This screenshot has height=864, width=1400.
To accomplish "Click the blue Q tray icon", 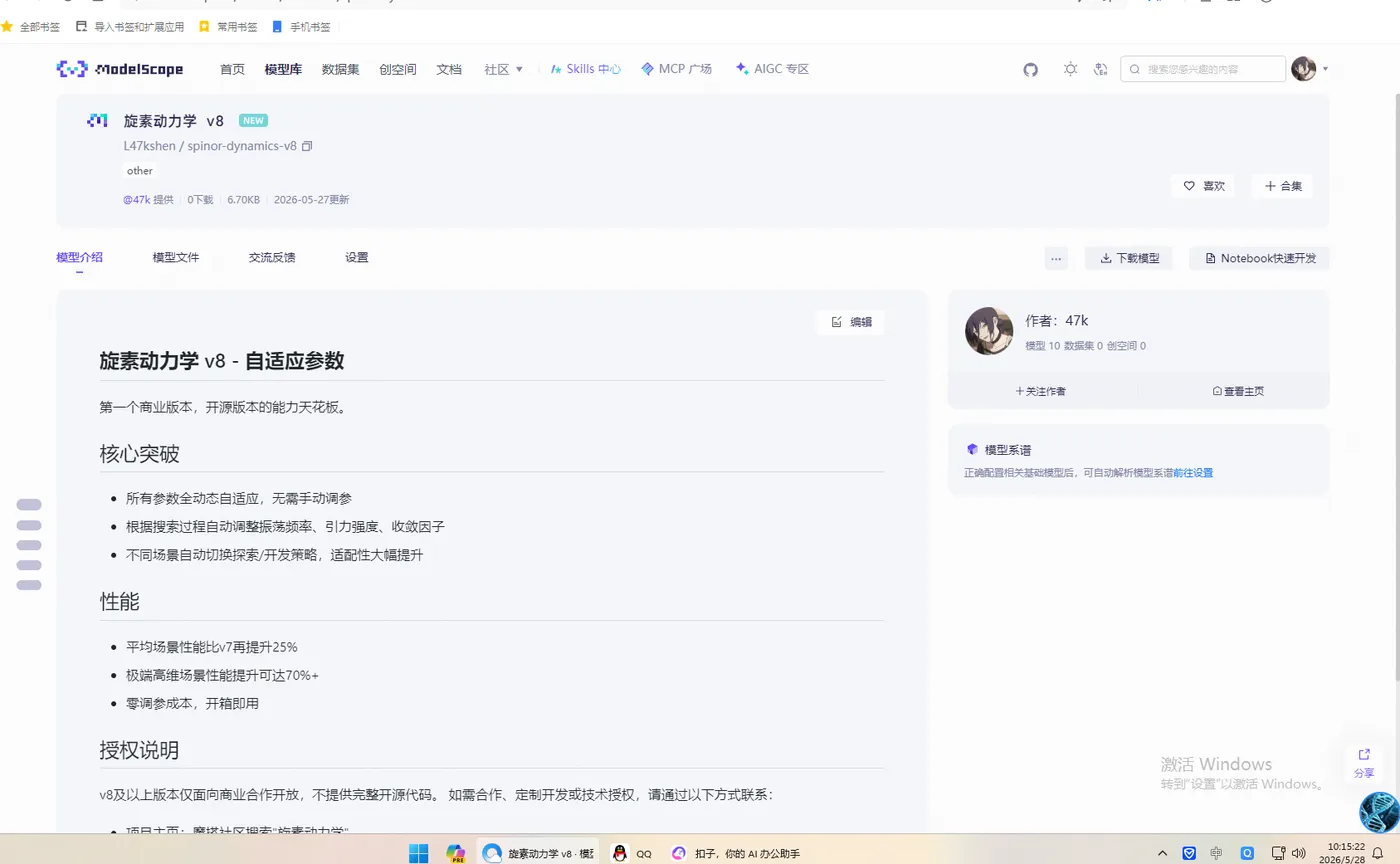I will pos(1247,853).
